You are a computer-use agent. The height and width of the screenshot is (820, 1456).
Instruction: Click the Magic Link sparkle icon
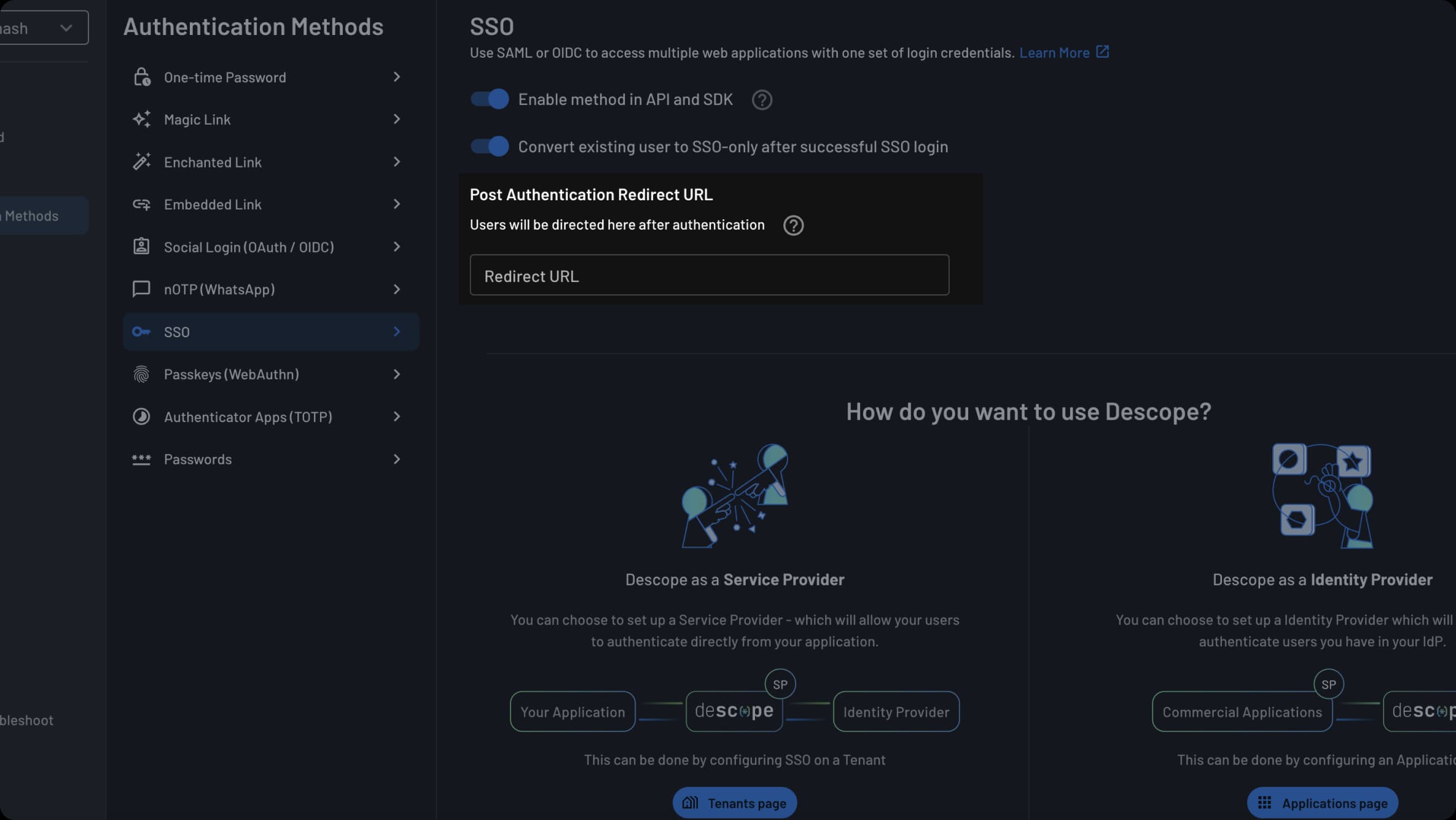point(142,119)
